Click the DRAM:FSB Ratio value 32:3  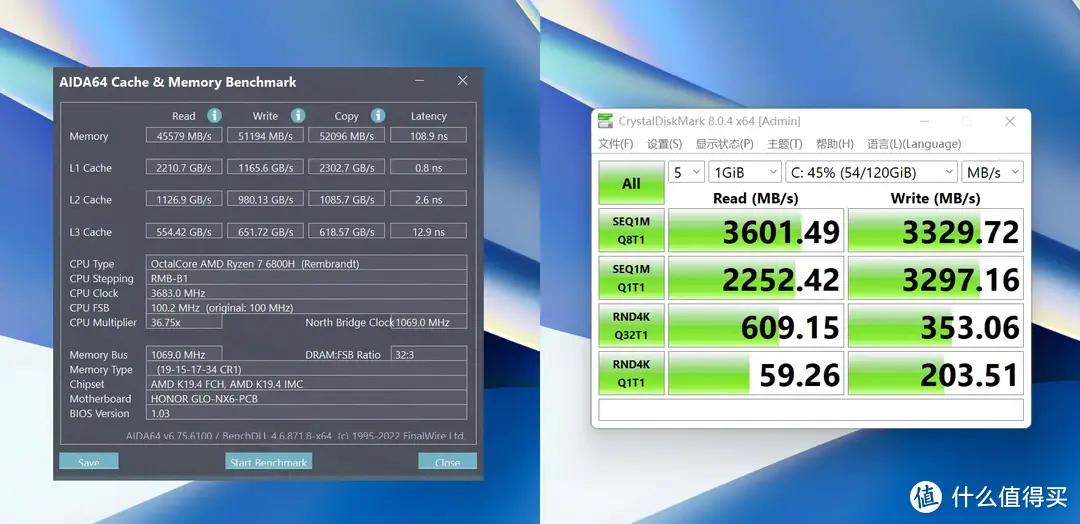click(x=429, y=354)
